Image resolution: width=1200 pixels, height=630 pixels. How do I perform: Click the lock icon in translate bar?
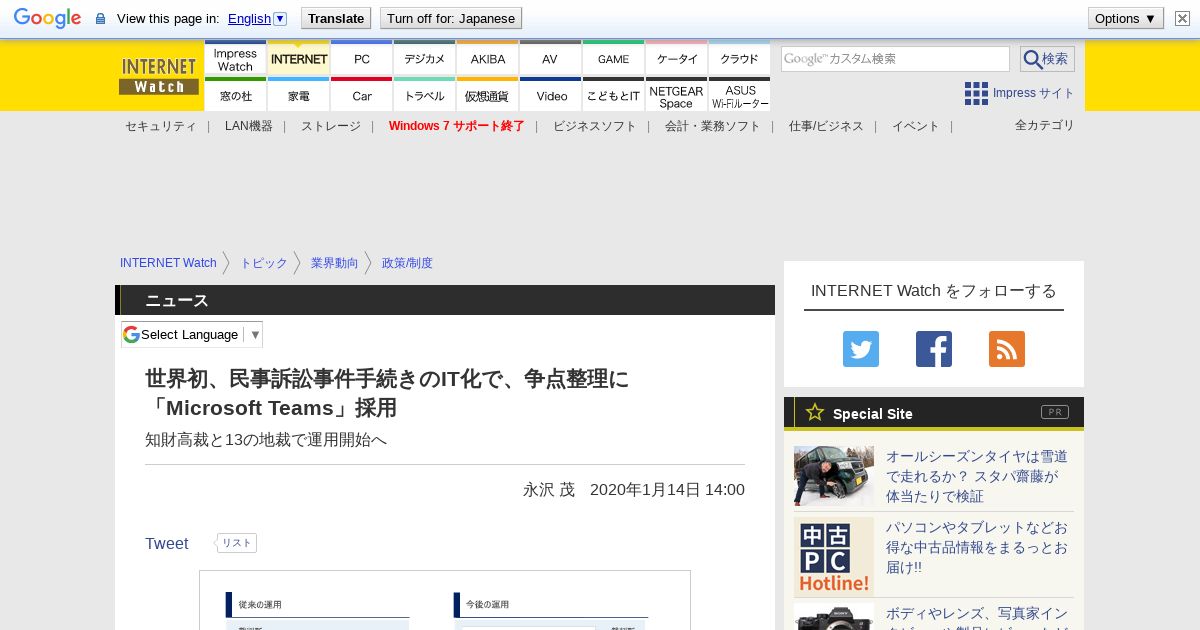click(100, 19)
